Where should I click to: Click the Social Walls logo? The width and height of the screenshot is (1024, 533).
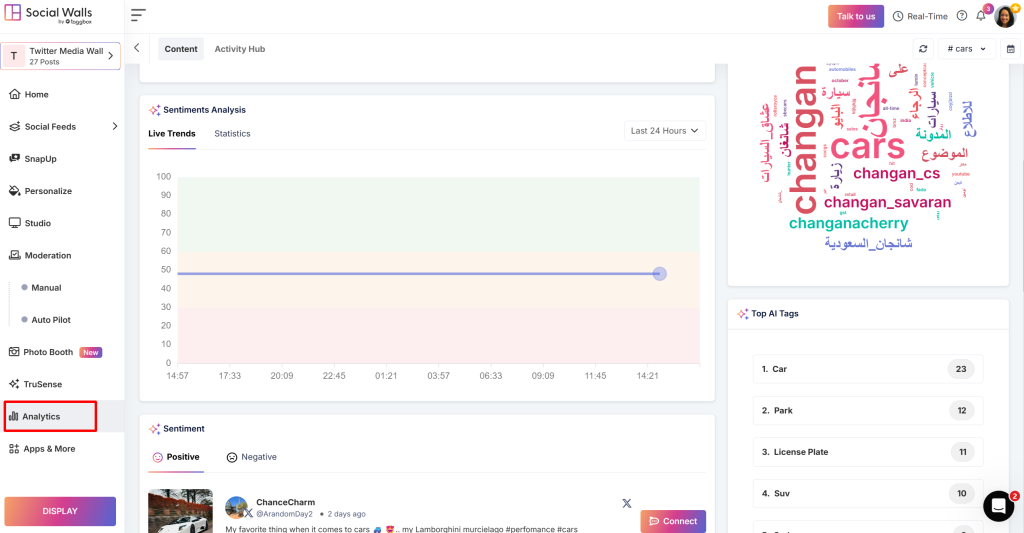pyautogui.click(x=48, y=15)
